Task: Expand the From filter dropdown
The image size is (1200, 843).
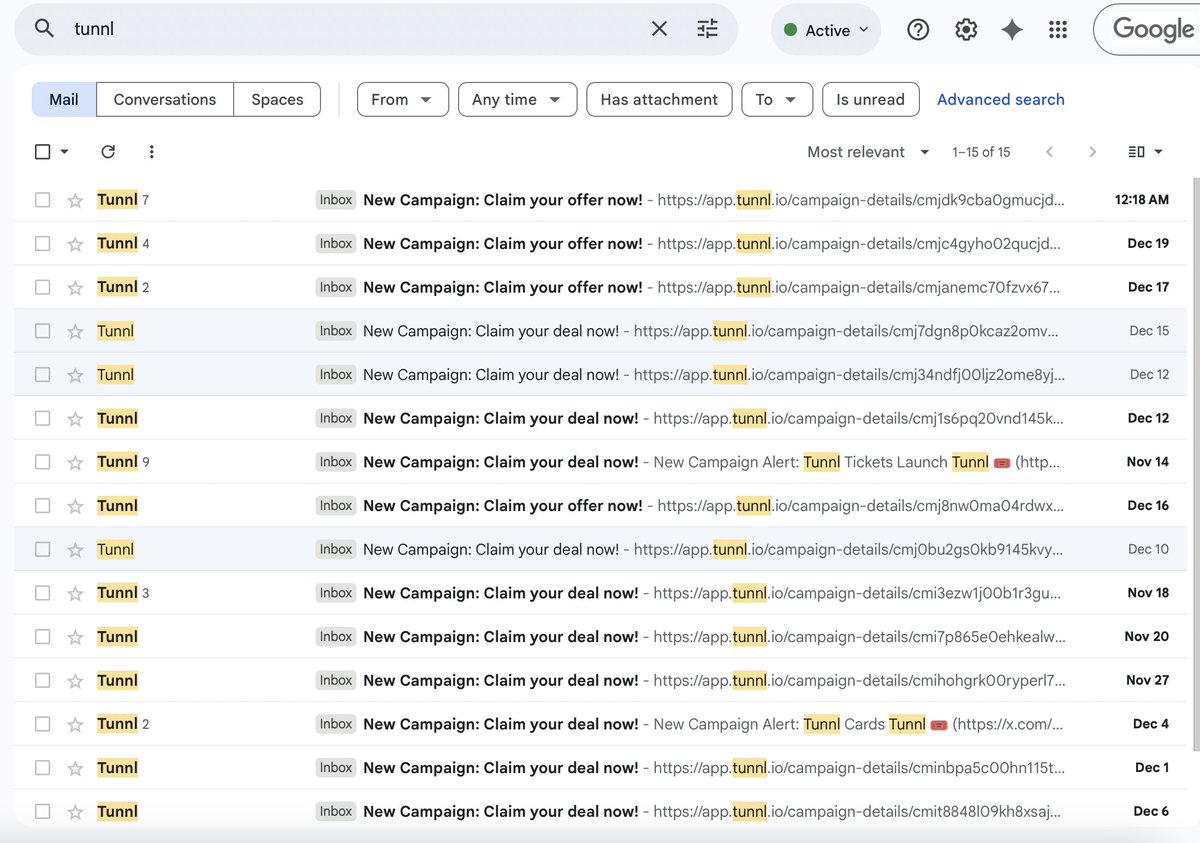Action: coord(402,100)
